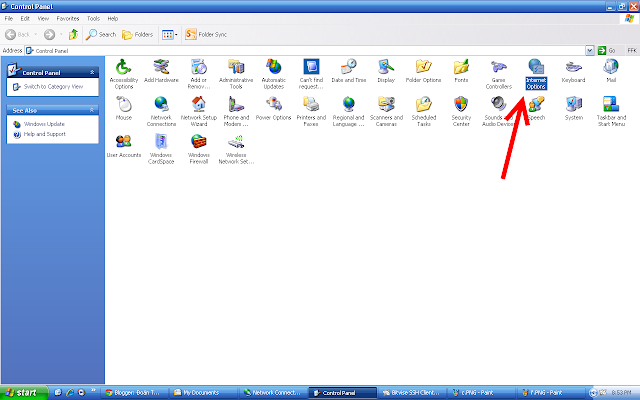
Task: Open Game Controllers applet
Action: pos(499,73)
